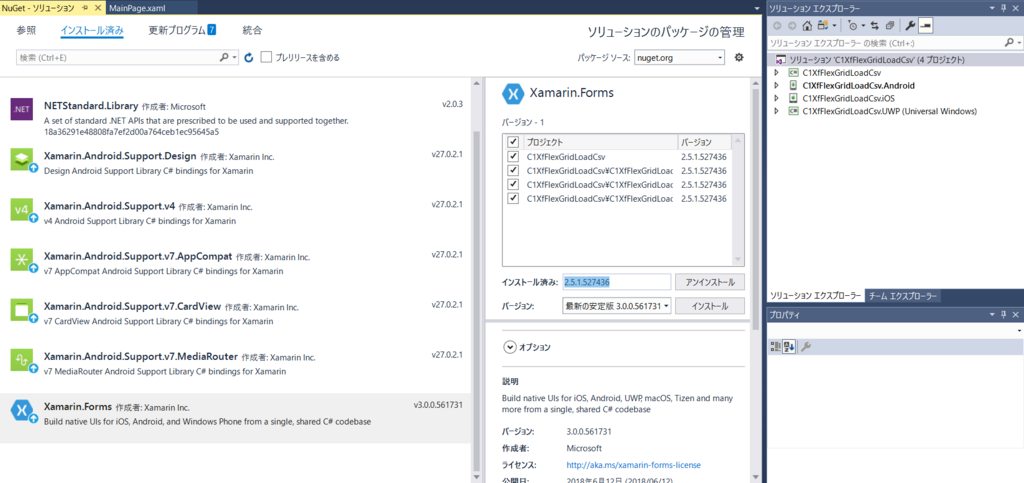Open the Properties panel object selector dropdown
The image size is (1024, 483).
1019,331
